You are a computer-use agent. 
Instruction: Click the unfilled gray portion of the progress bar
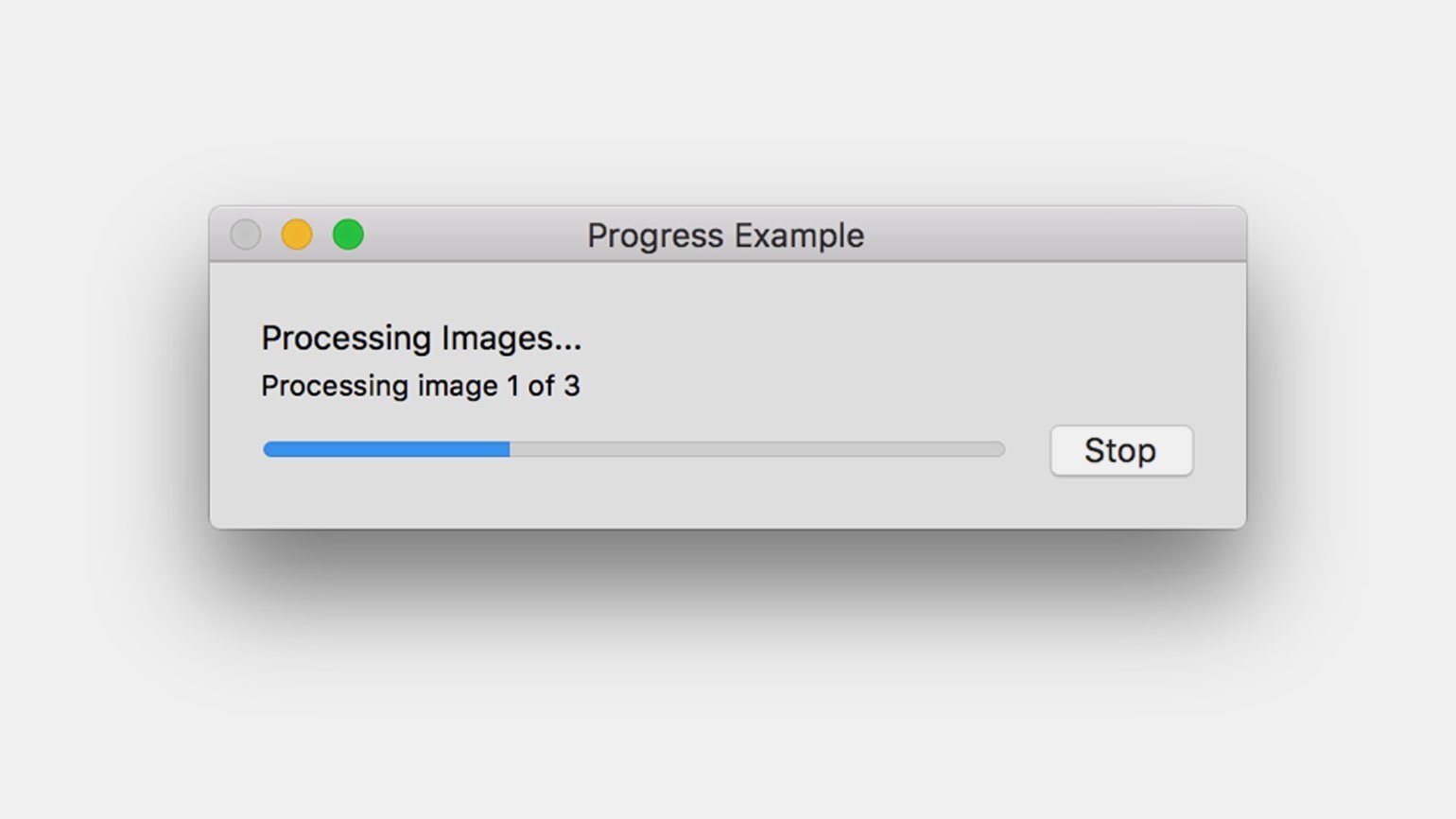757,449
